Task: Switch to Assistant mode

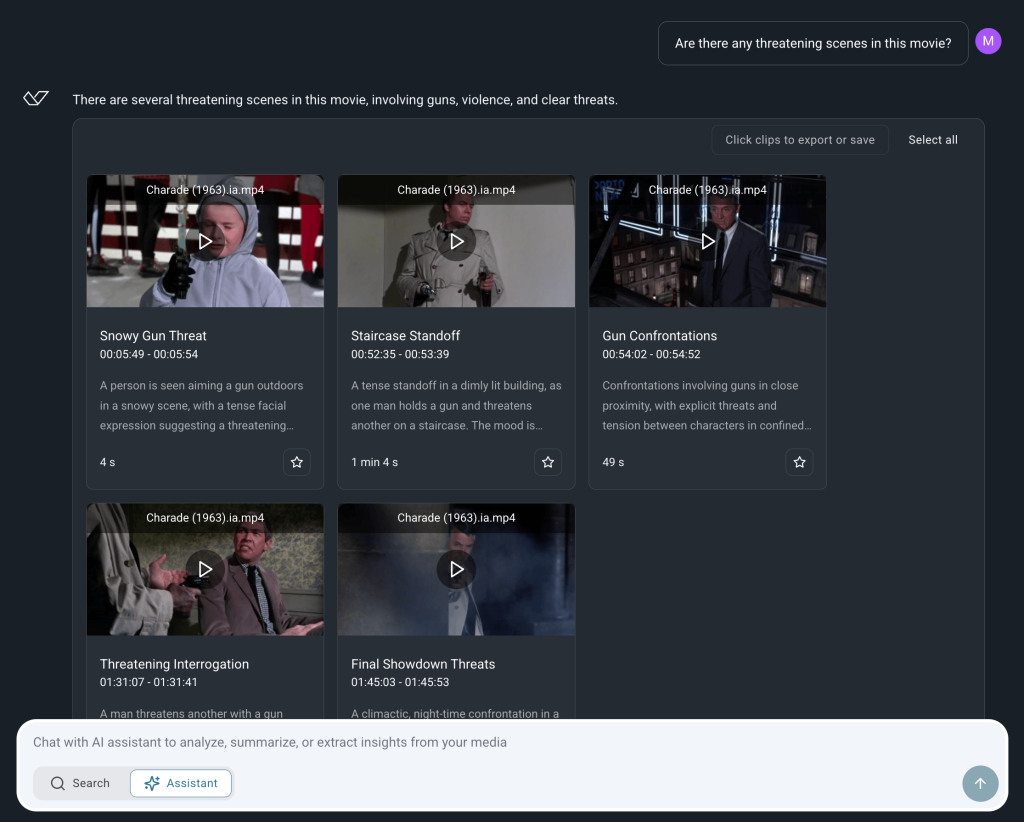Action: coord(181,783)
